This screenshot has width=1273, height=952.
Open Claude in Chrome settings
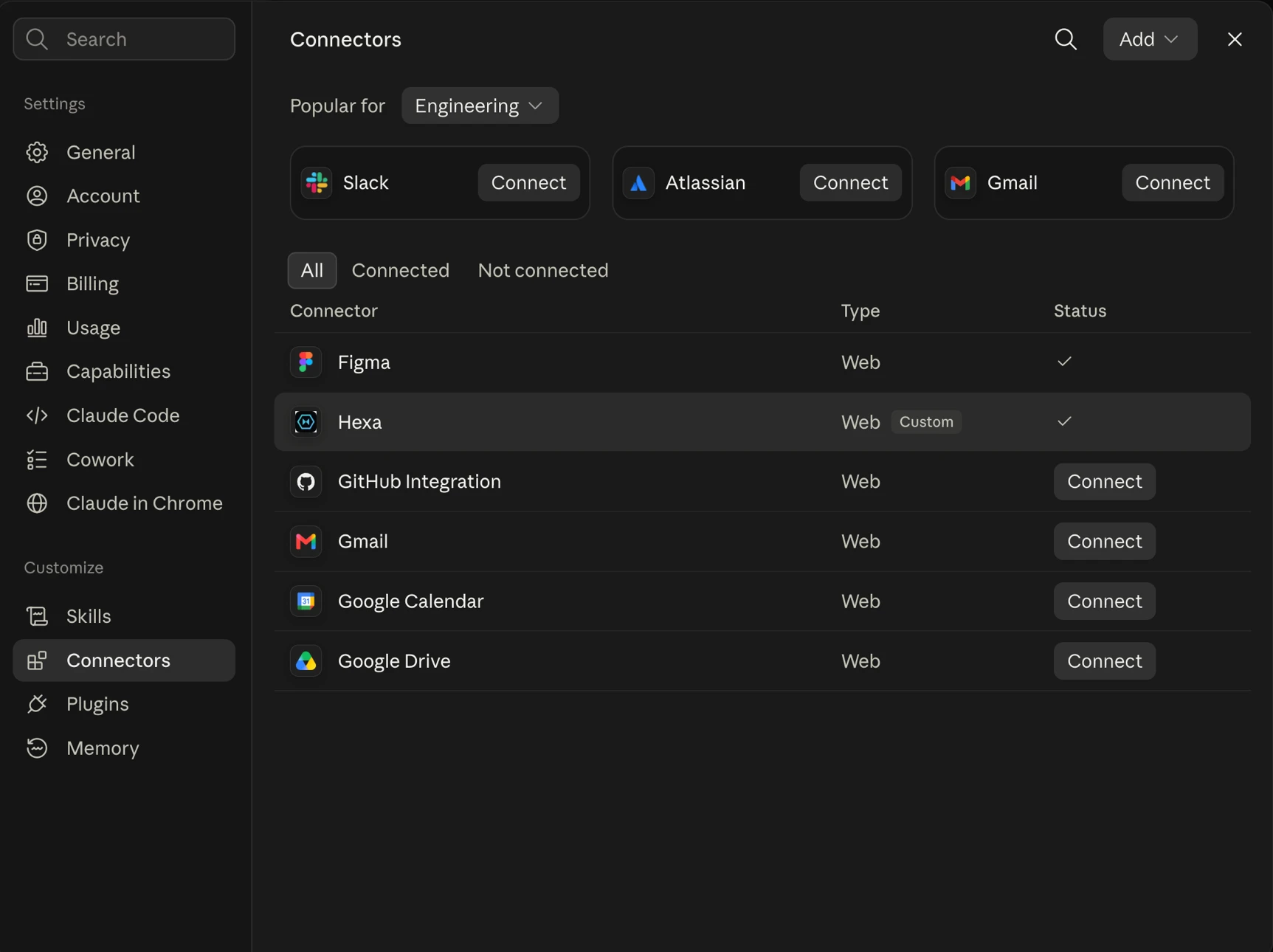(124, 503)
